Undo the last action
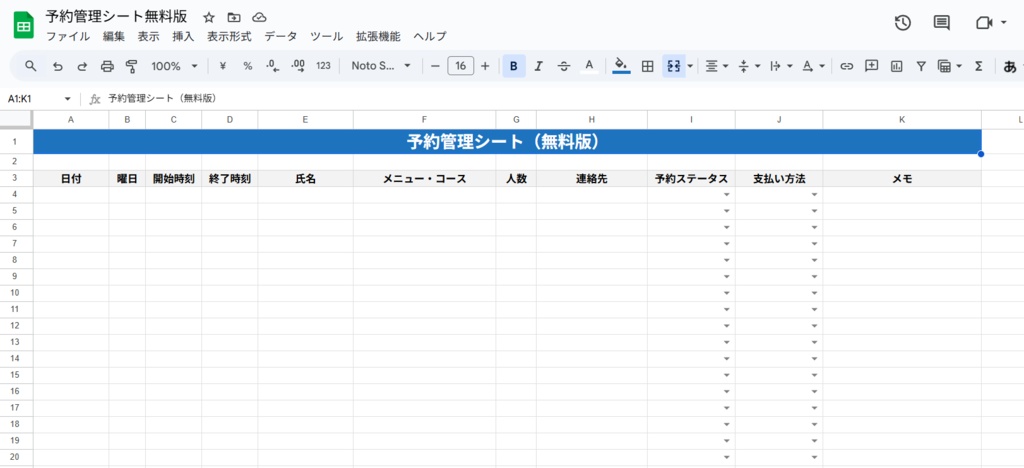Viewport: 1024px width, 468px height. [57, 66]
